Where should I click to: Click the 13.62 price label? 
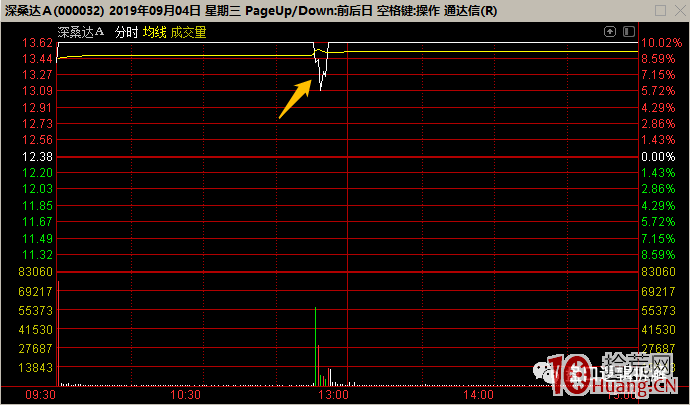[x=37, y=43]
